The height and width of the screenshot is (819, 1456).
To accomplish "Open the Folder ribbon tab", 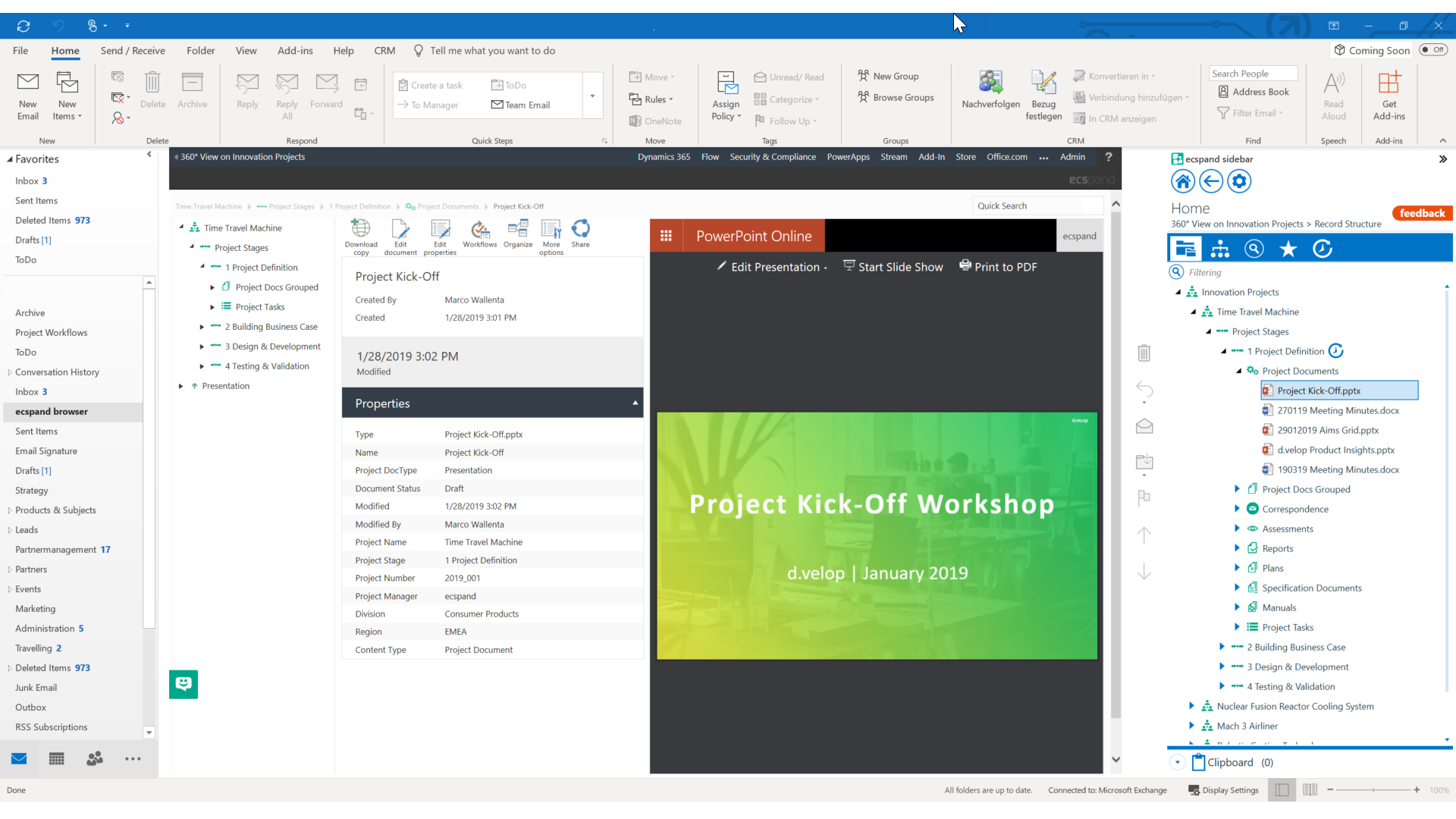I will 201,51.
